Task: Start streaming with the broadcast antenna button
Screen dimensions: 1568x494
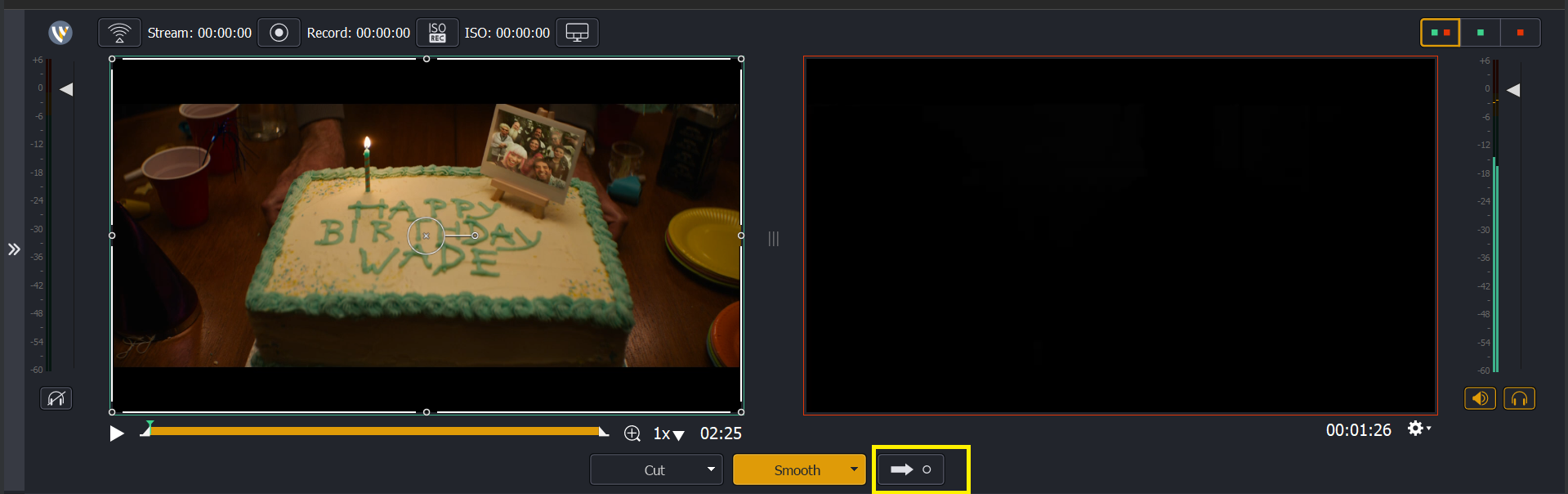Action: (x=119, y=33)
